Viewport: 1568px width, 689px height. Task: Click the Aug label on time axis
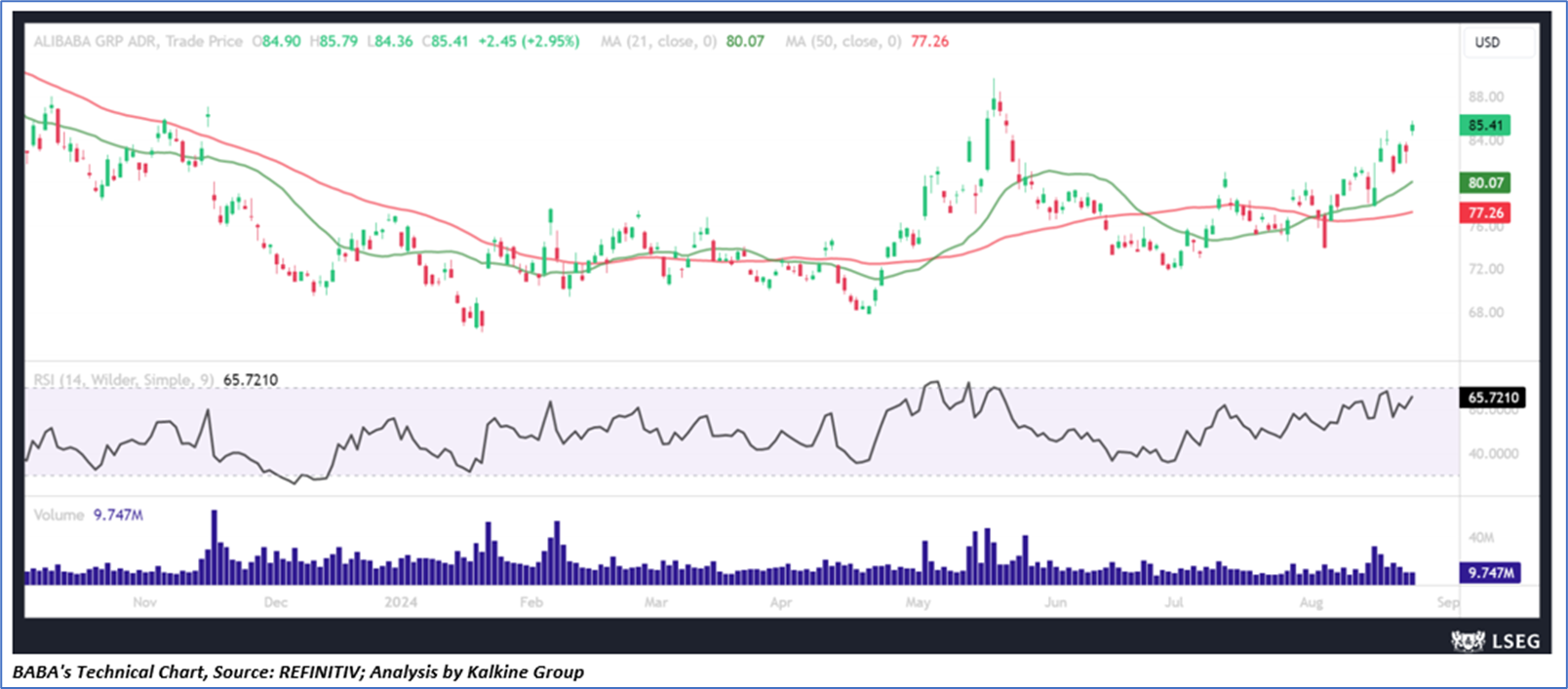(1312, 602)
